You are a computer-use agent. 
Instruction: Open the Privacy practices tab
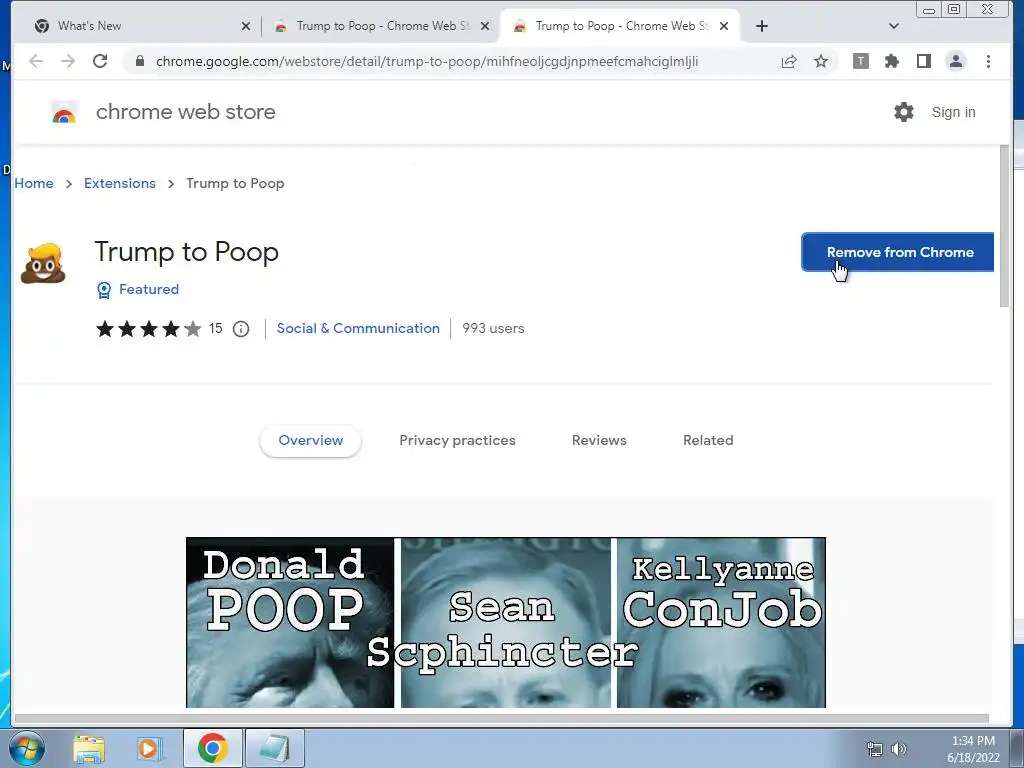tap(457, 441)
